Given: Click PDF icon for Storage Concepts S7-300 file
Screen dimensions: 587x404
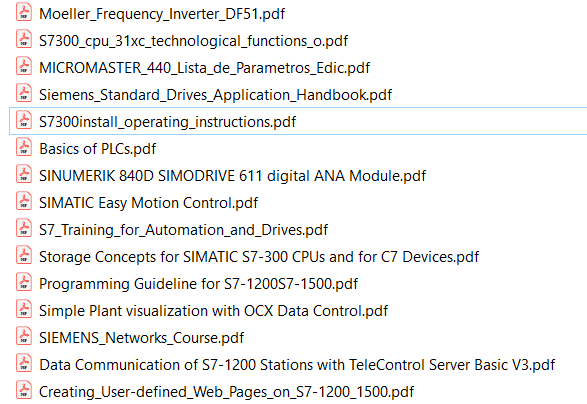Looking at the screenshot, I should pos(24,255).
